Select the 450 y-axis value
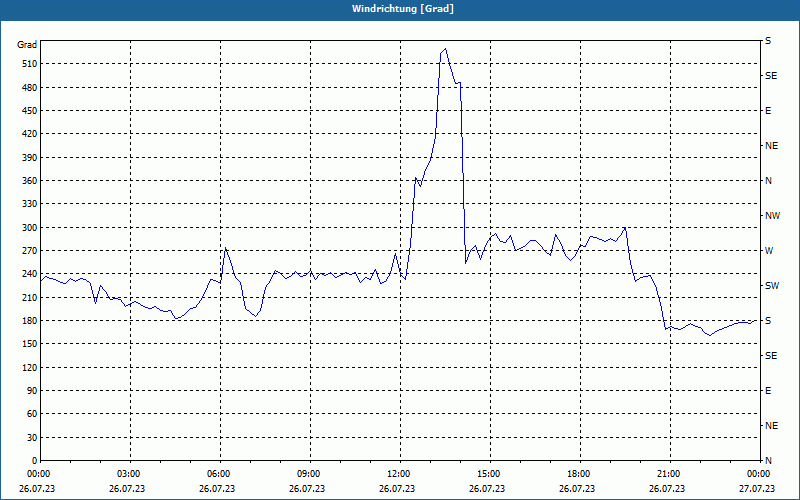The height and width of the screenshot is (500, 800). coord(29,111)
